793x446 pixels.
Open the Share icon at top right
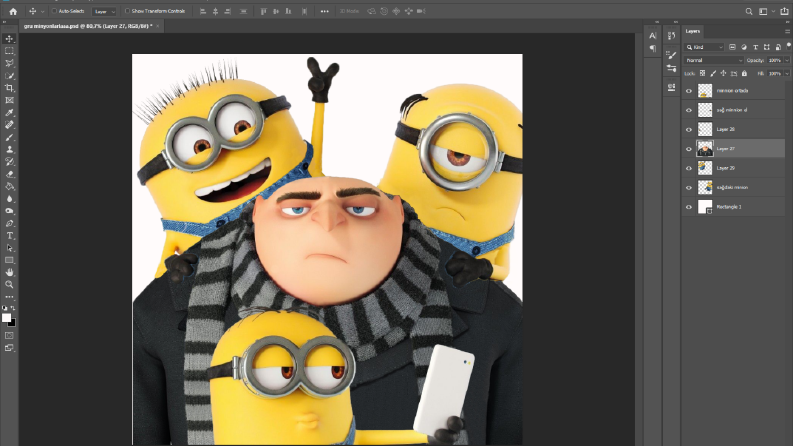pyautogui.click(x=784, y=11)
